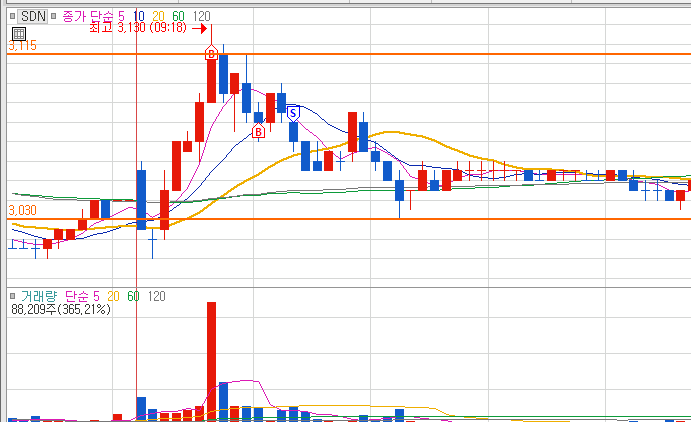691x422 pixels.
Task: Select the SDN stock name button
Action: (x=33, y=16)
